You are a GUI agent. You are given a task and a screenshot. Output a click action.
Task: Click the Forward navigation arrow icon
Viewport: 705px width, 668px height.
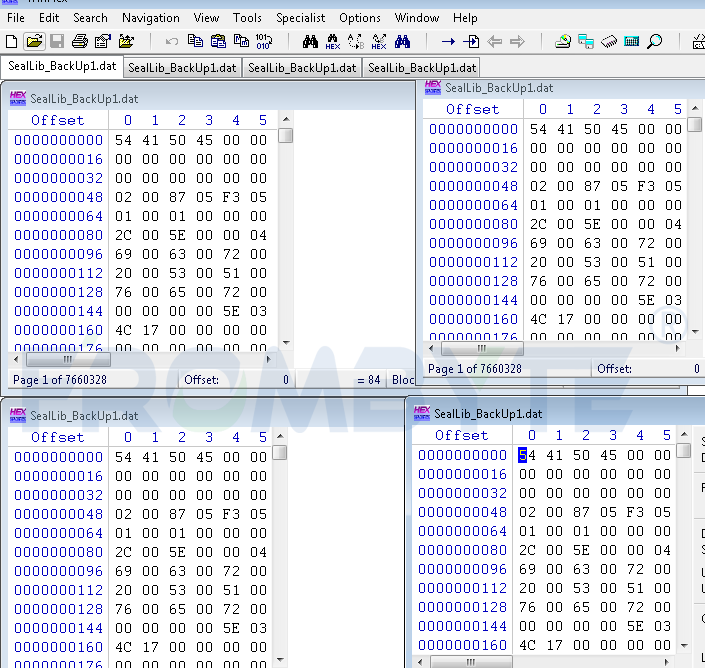tap(518, 42)
